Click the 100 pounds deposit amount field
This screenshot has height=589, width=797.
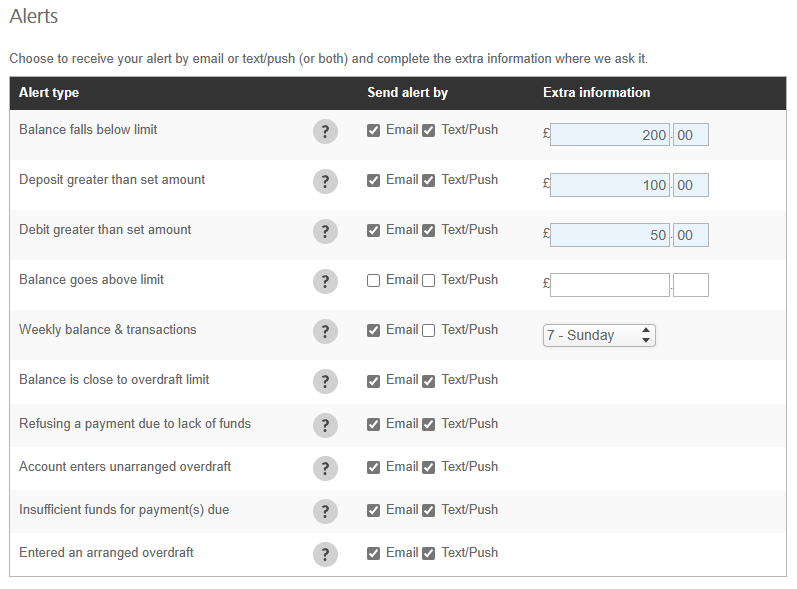(609, 185)
